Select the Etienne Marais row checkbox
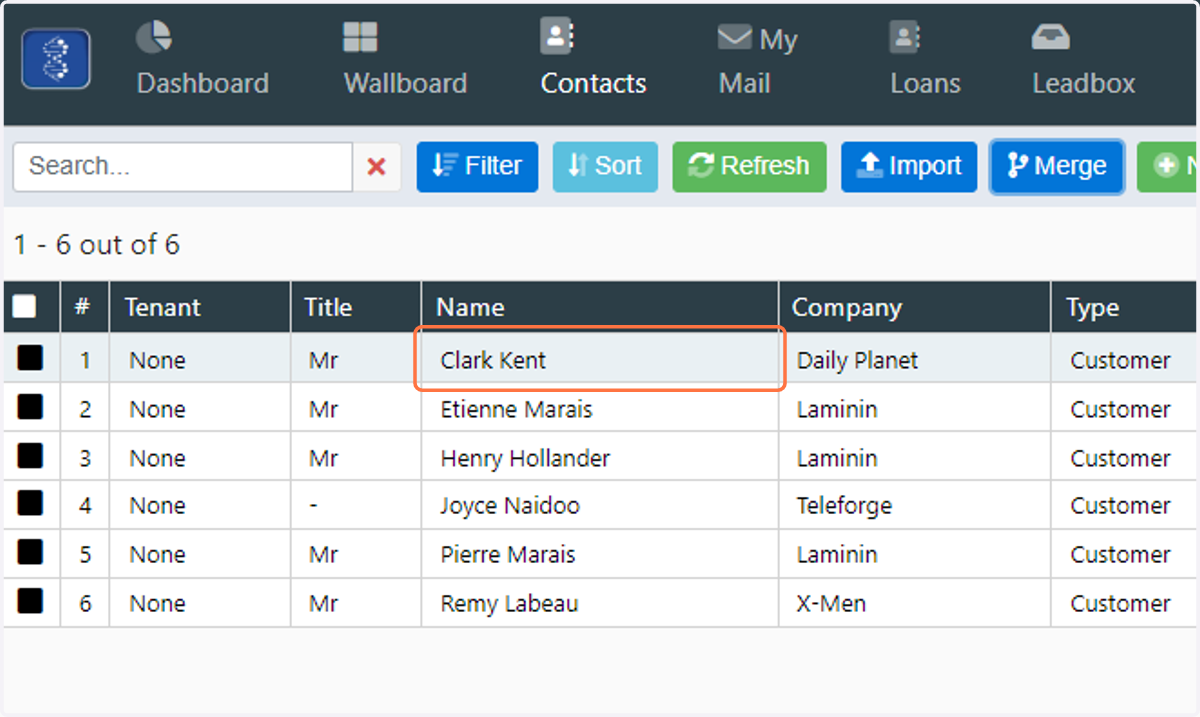Screen dimensions: 1200x717 [30, 407]
